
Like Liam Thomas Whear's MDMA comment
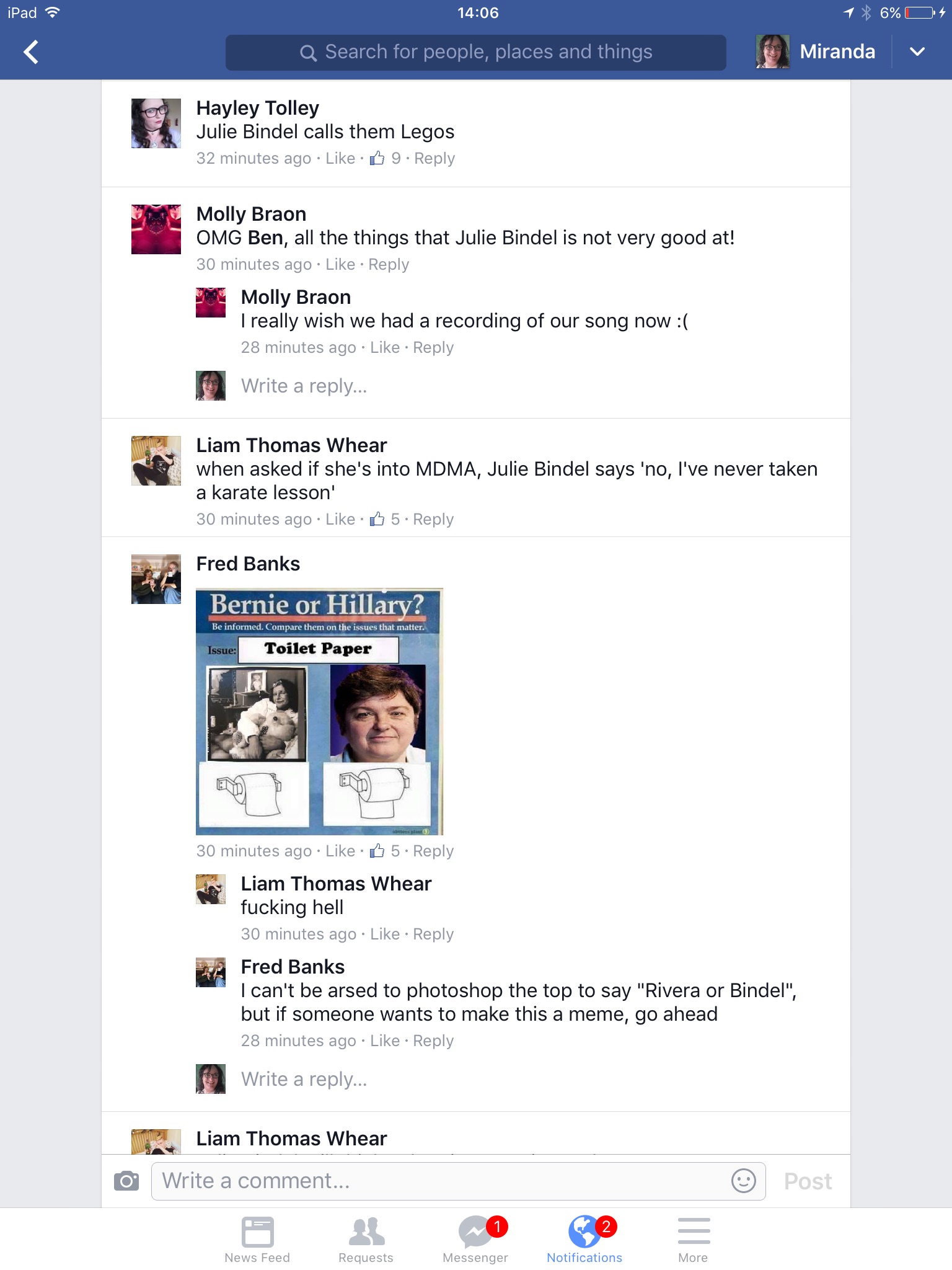340,519
